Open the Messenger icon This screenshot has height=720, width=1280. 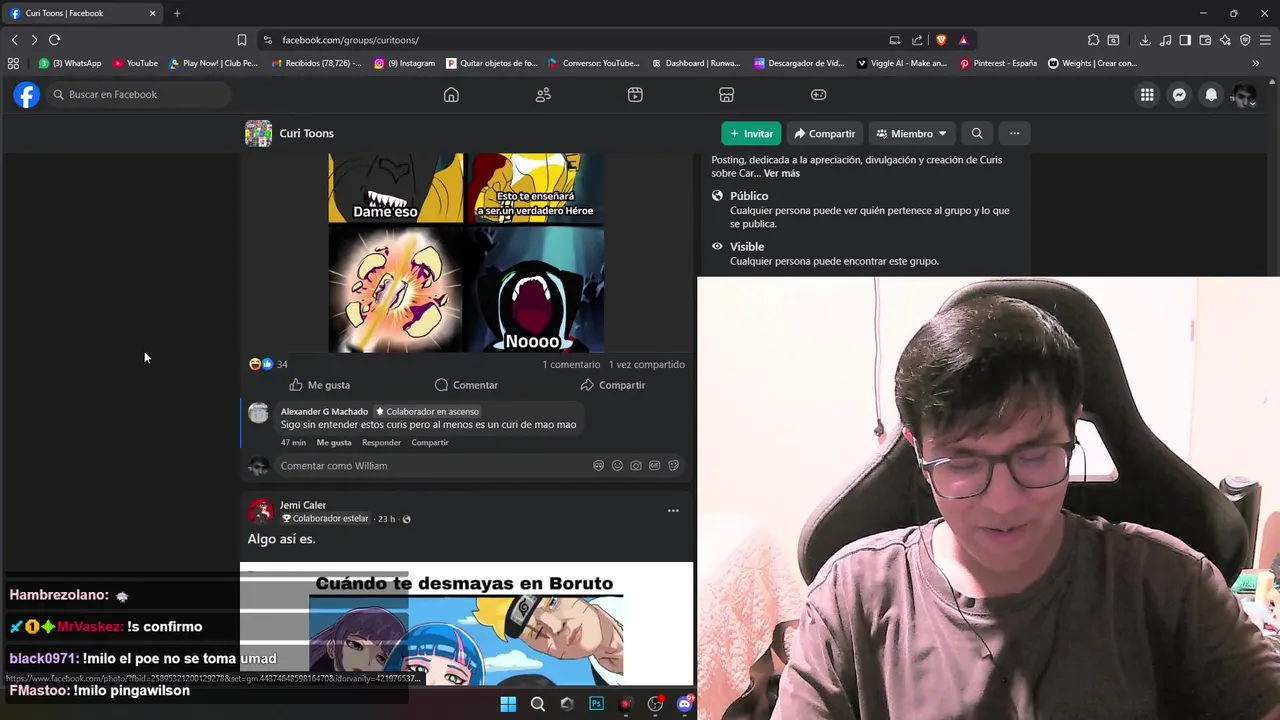point(1179,94)
